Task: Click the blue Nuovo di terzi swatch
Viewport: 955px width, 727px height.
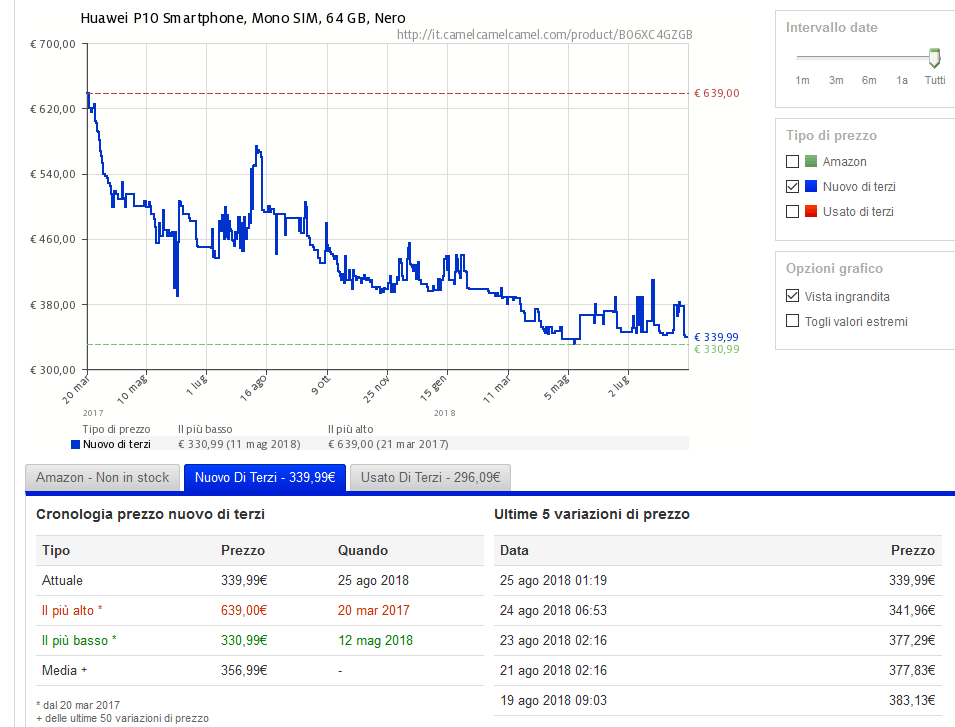Action: (x=811, y=187)
